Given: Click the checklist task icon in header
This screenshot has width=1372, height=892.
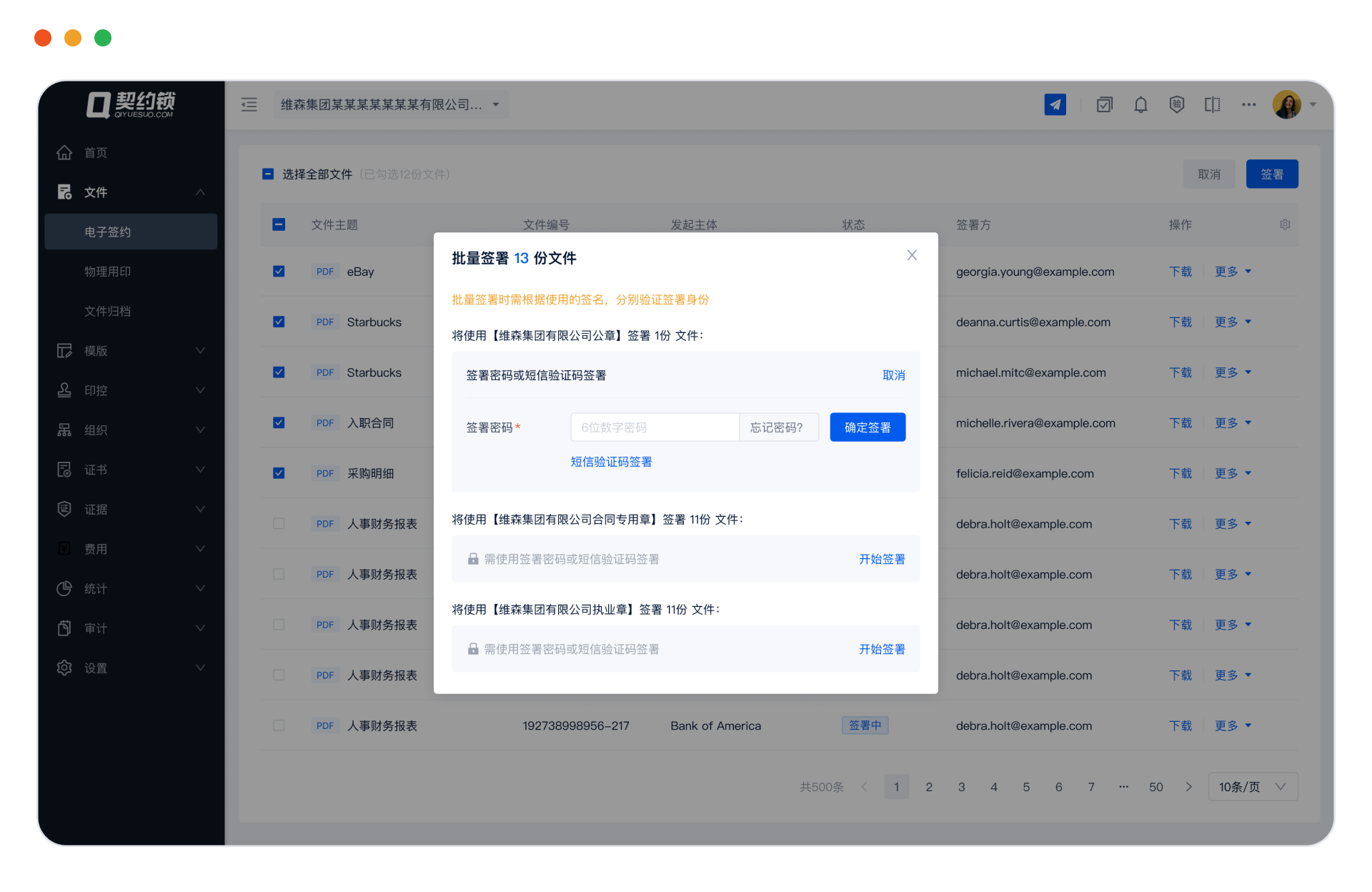Looking at the screenshot, I should [1105, 104].
